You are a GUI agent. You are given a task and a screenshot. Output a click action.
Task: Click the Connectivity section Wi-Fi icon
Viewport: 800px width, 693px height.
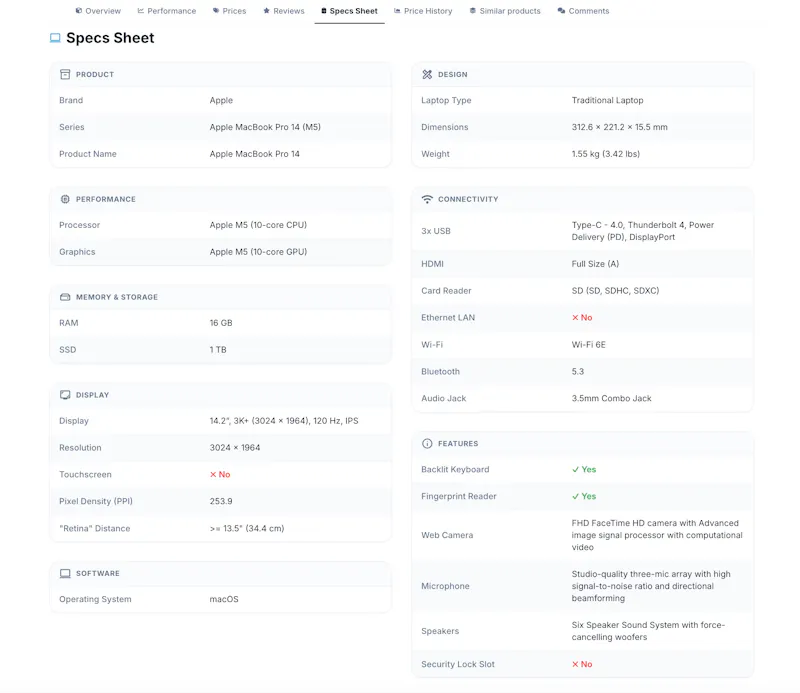pyautogui.click(x=427, y=199)
